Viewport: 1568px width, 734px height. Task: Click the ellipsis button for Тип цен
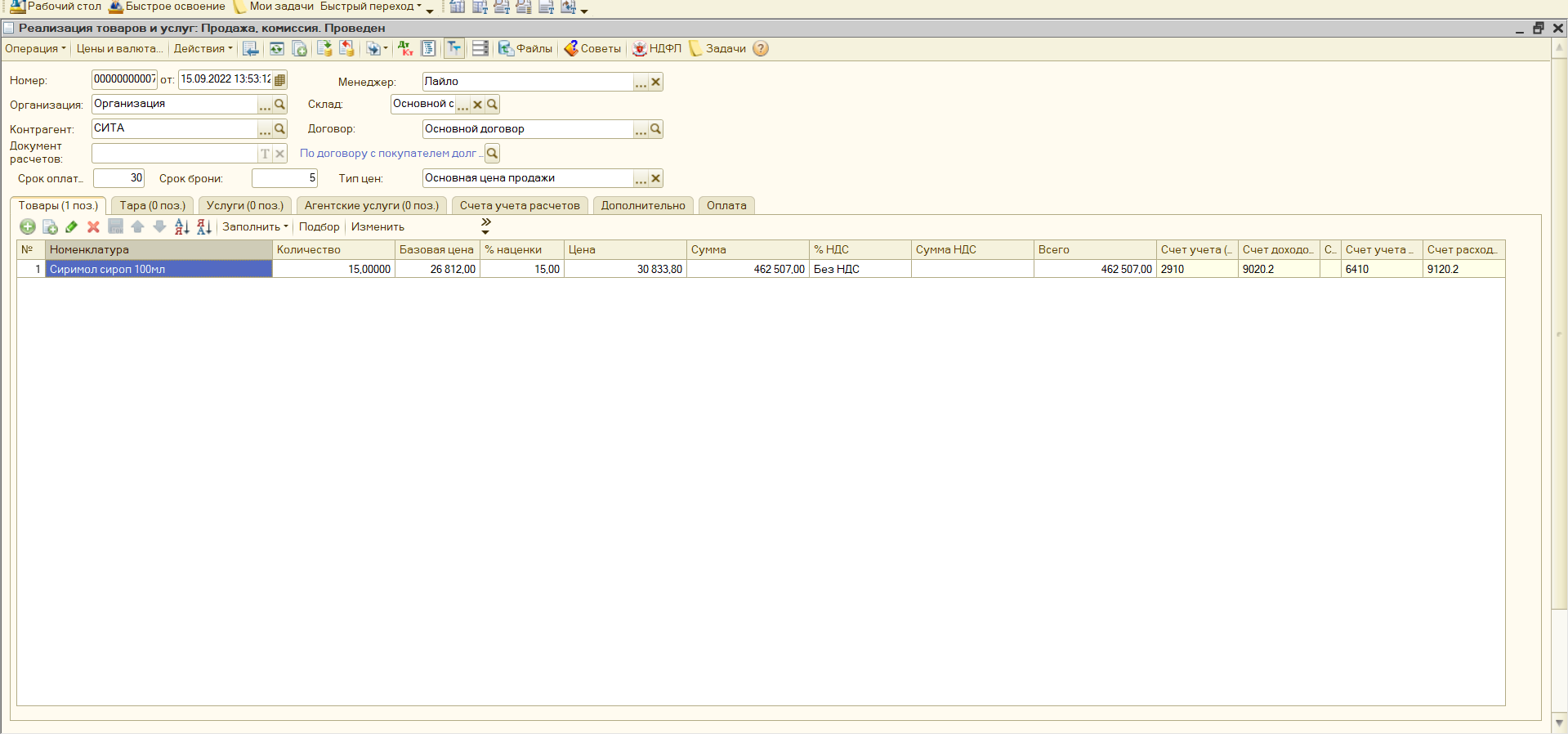(x=641, y=179)
